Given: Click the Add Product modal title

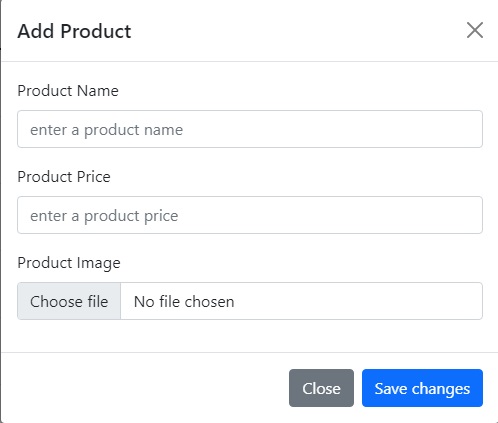Looking at the screenshot, I should pyautogui.click(x=74, y=31).
